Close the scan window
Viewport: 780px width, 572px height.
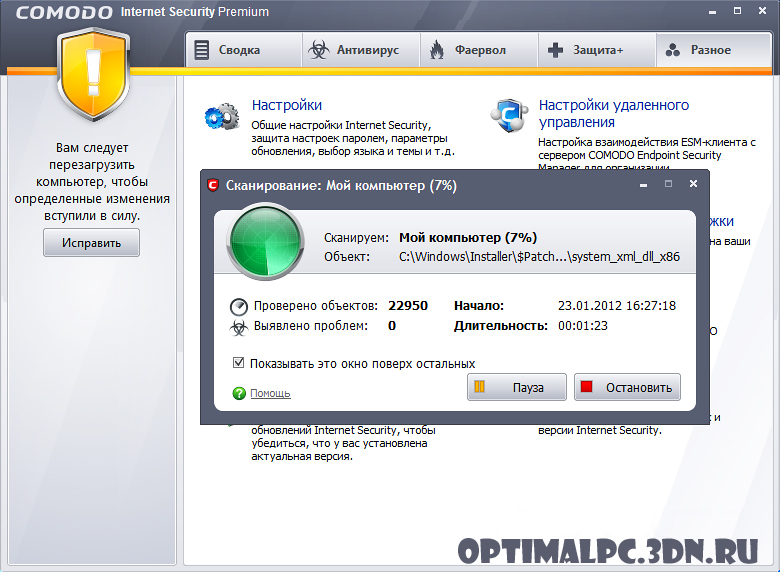click(x=693, y=184)
